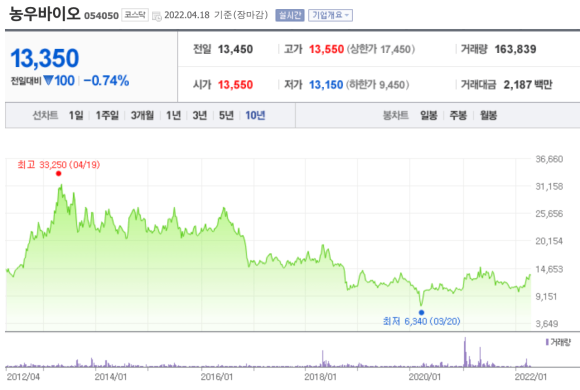Select the 1주일 line chart period
This screenshot has height=390, width=580.
point(107,115)
